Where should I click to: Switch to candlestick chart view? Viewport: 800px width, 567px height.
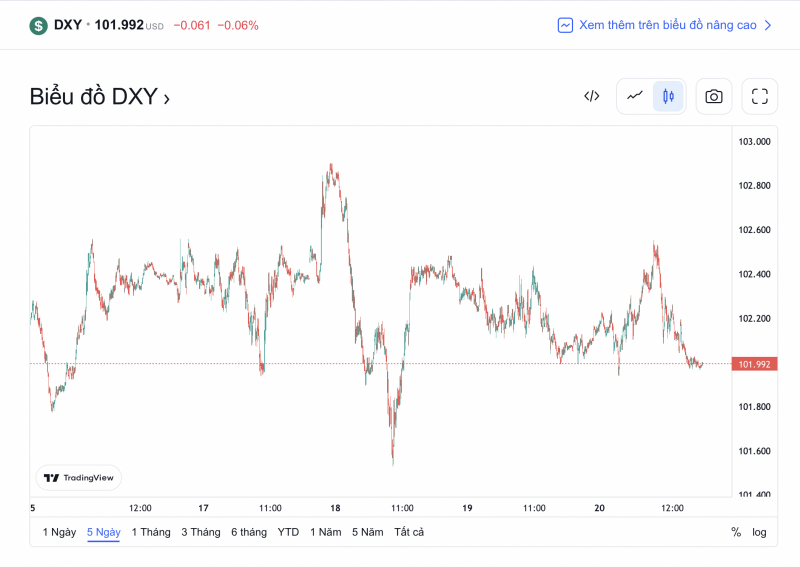pos(669,96)
